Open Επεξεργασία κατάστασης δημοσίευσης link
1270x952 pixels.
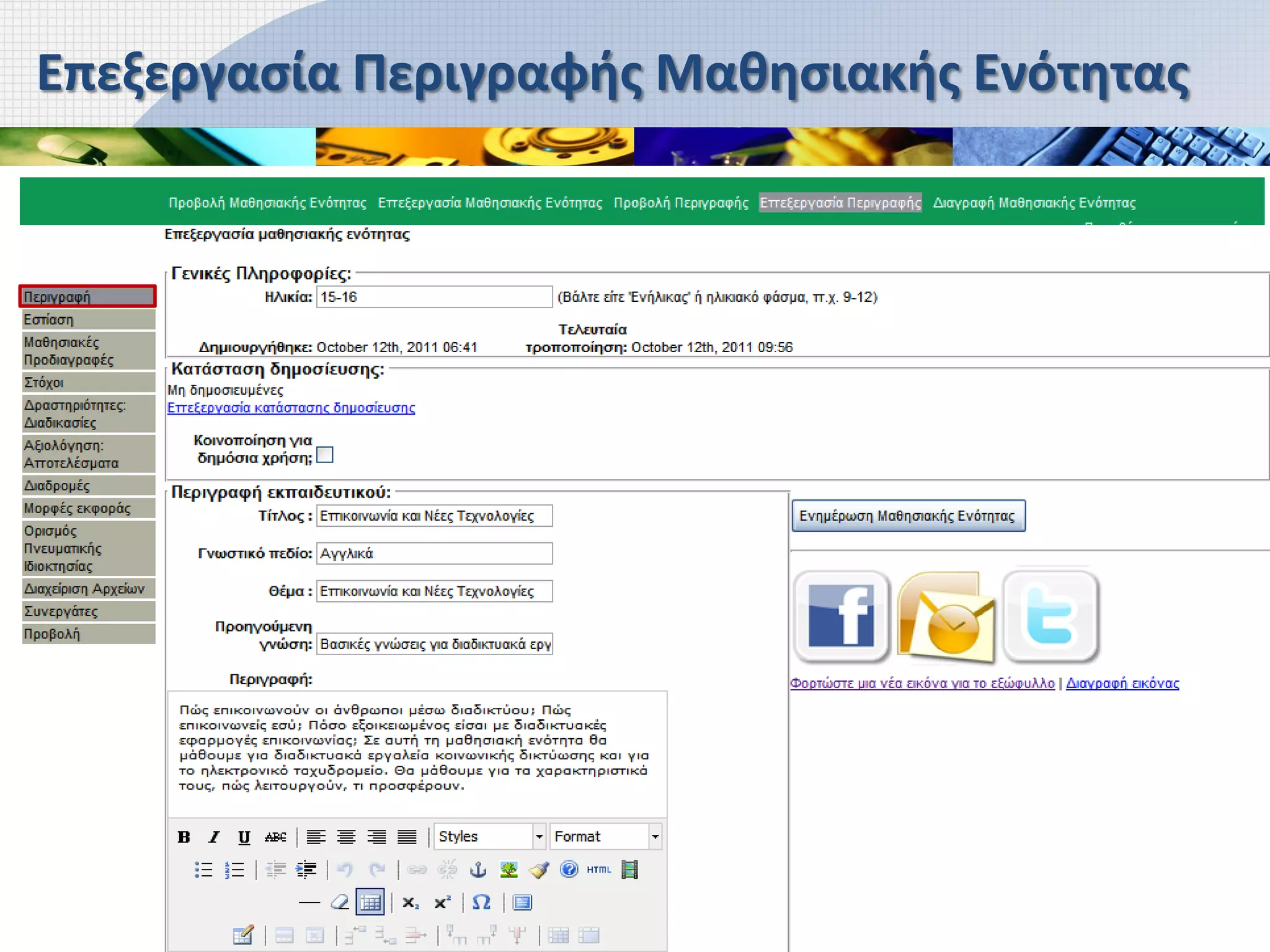291,408
